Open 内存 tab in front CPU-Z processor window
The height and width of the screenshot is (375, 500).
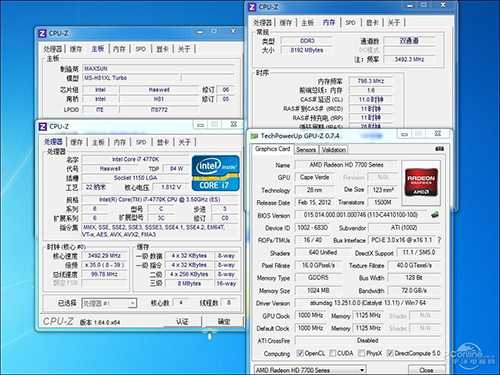120,142
